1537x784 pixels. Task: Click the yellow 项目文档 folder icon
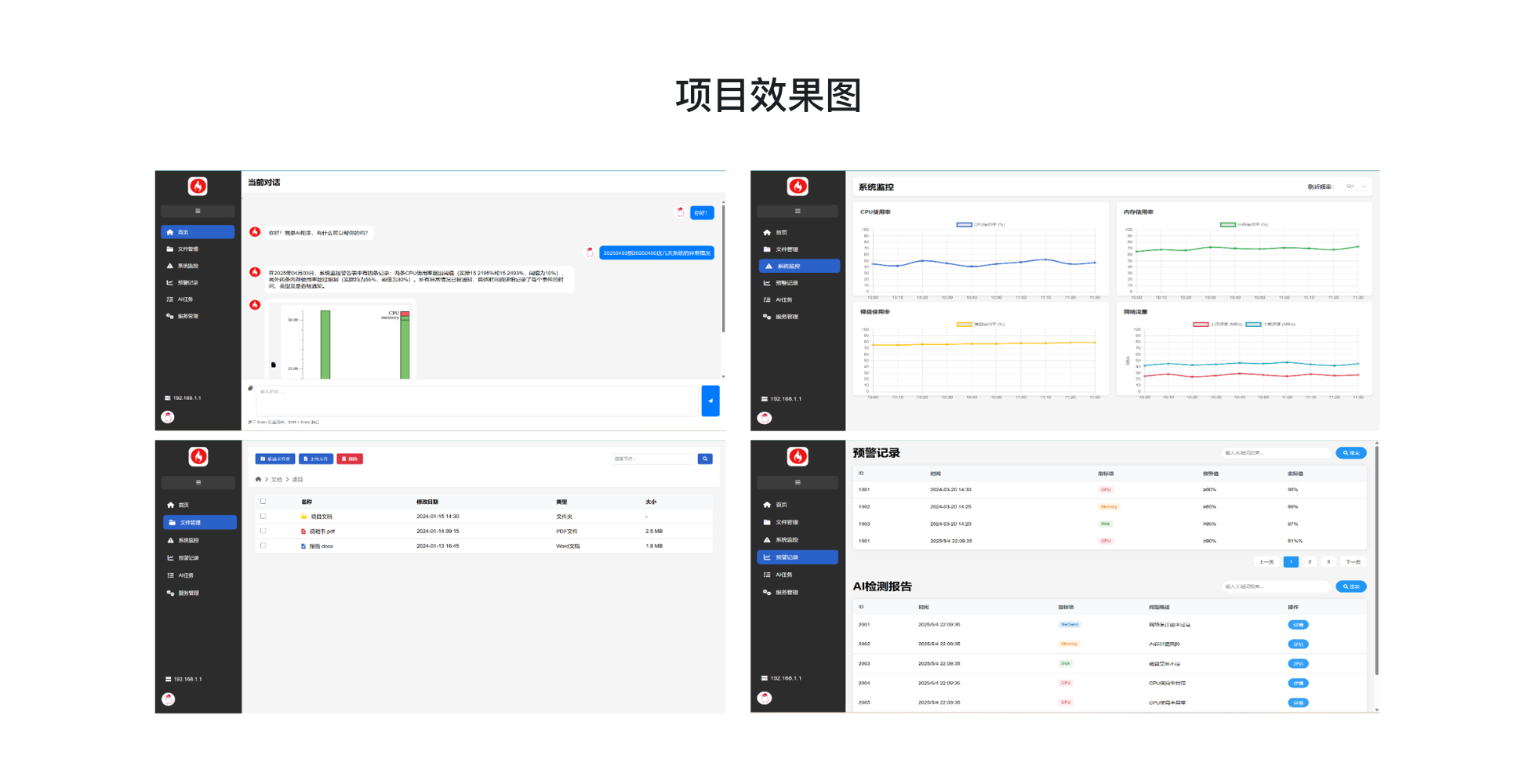pos(303,517)
